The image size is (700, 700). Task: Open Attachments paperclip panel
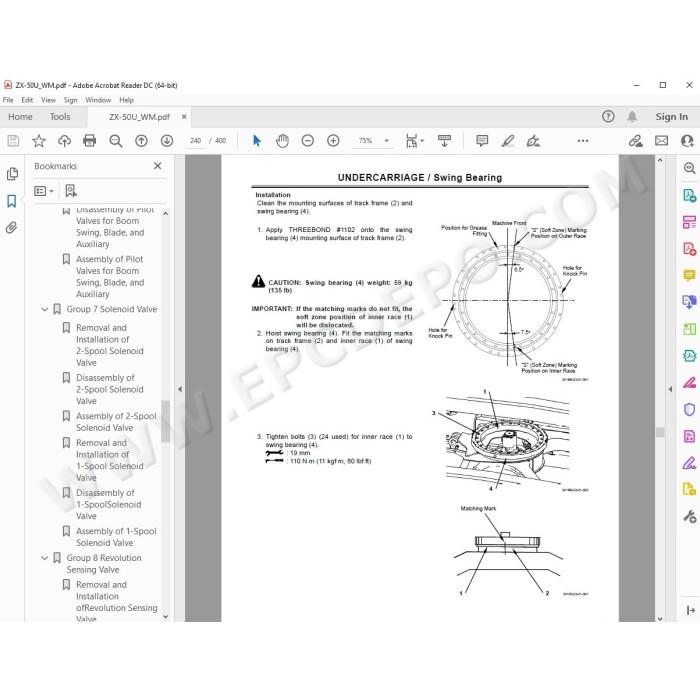click(x=12, y=228)
